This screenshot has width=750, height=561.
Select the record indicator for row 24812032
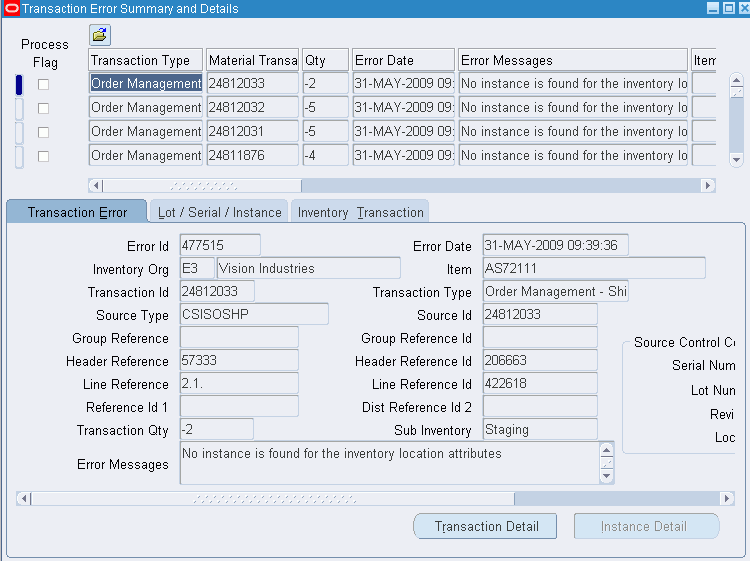coord(19,109)
